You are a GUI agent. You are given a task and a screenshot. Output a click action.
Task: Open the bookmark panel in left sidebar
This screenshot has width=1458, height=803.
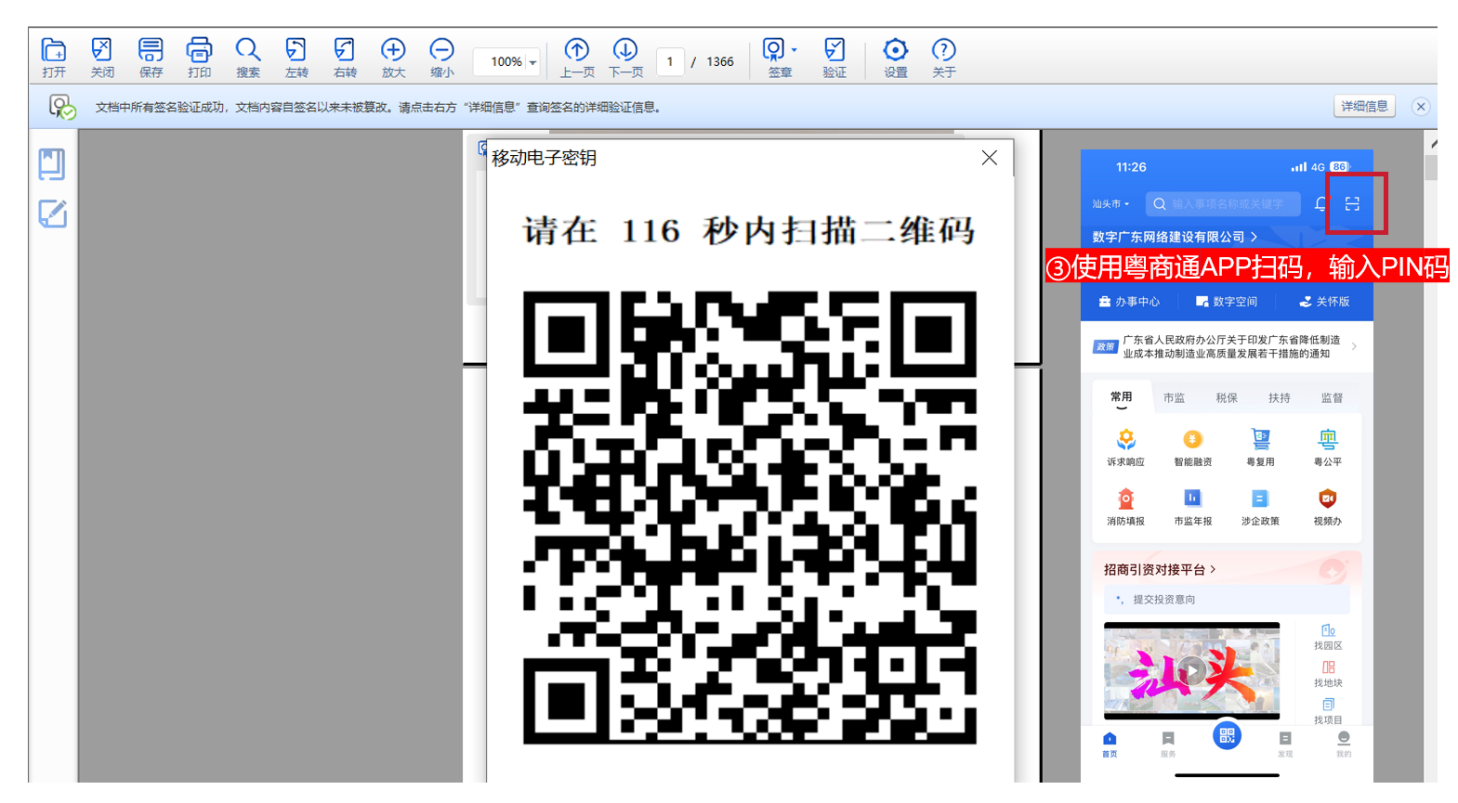[x=52, y=164]
